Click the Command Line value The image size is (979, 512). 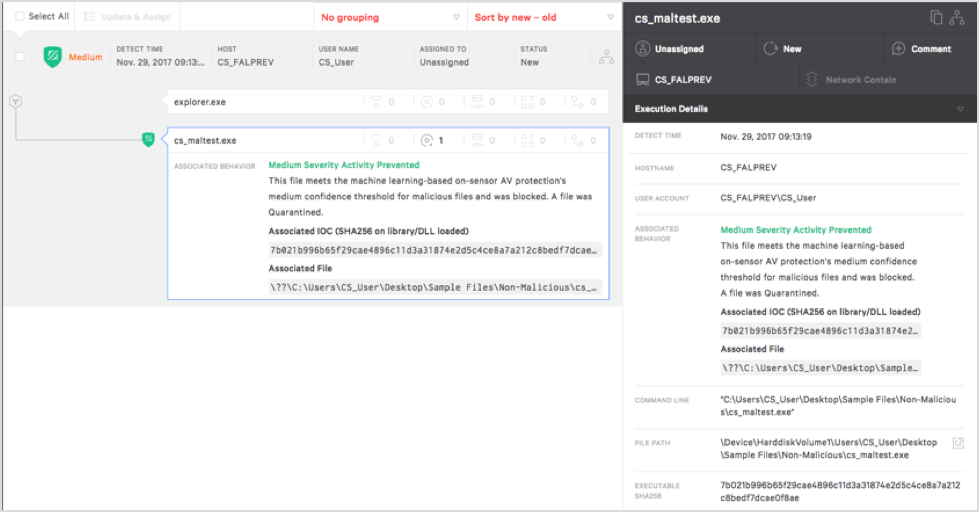coord(838,406)
